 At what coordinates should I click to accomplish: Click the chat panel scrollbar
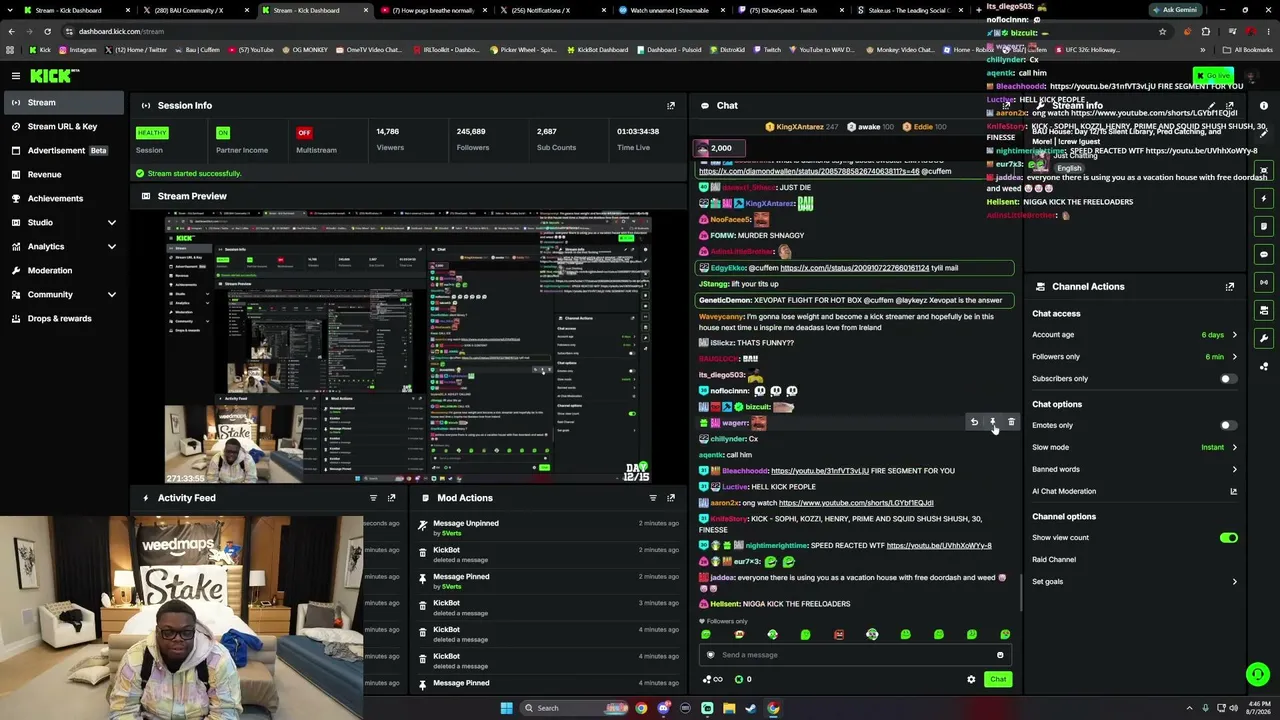click(1021, 592)
